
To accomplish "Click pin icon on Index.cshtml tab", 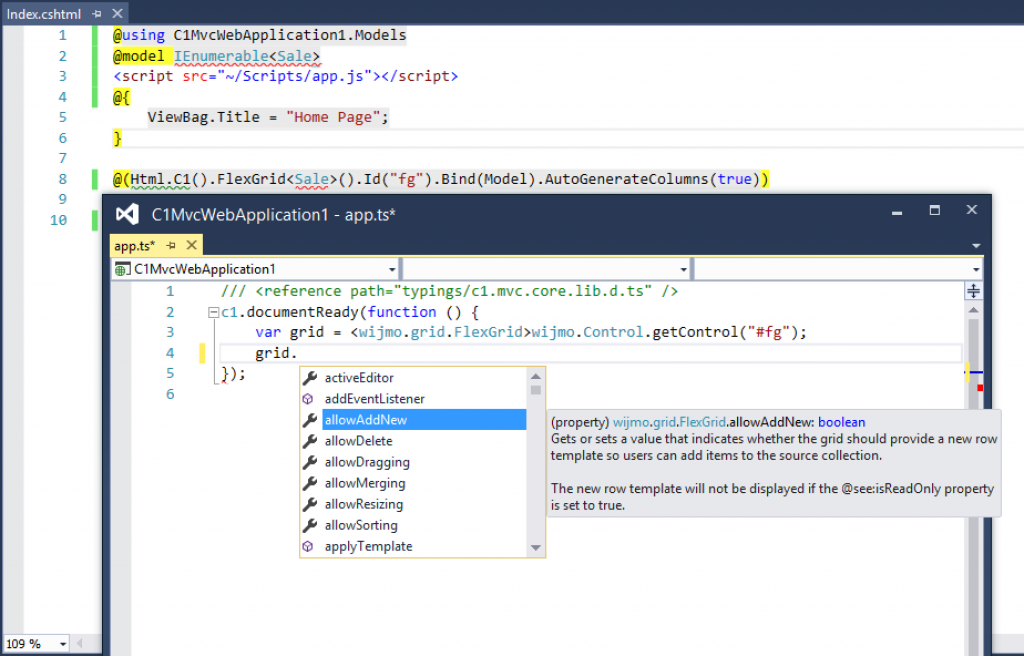I will point(97,14).
